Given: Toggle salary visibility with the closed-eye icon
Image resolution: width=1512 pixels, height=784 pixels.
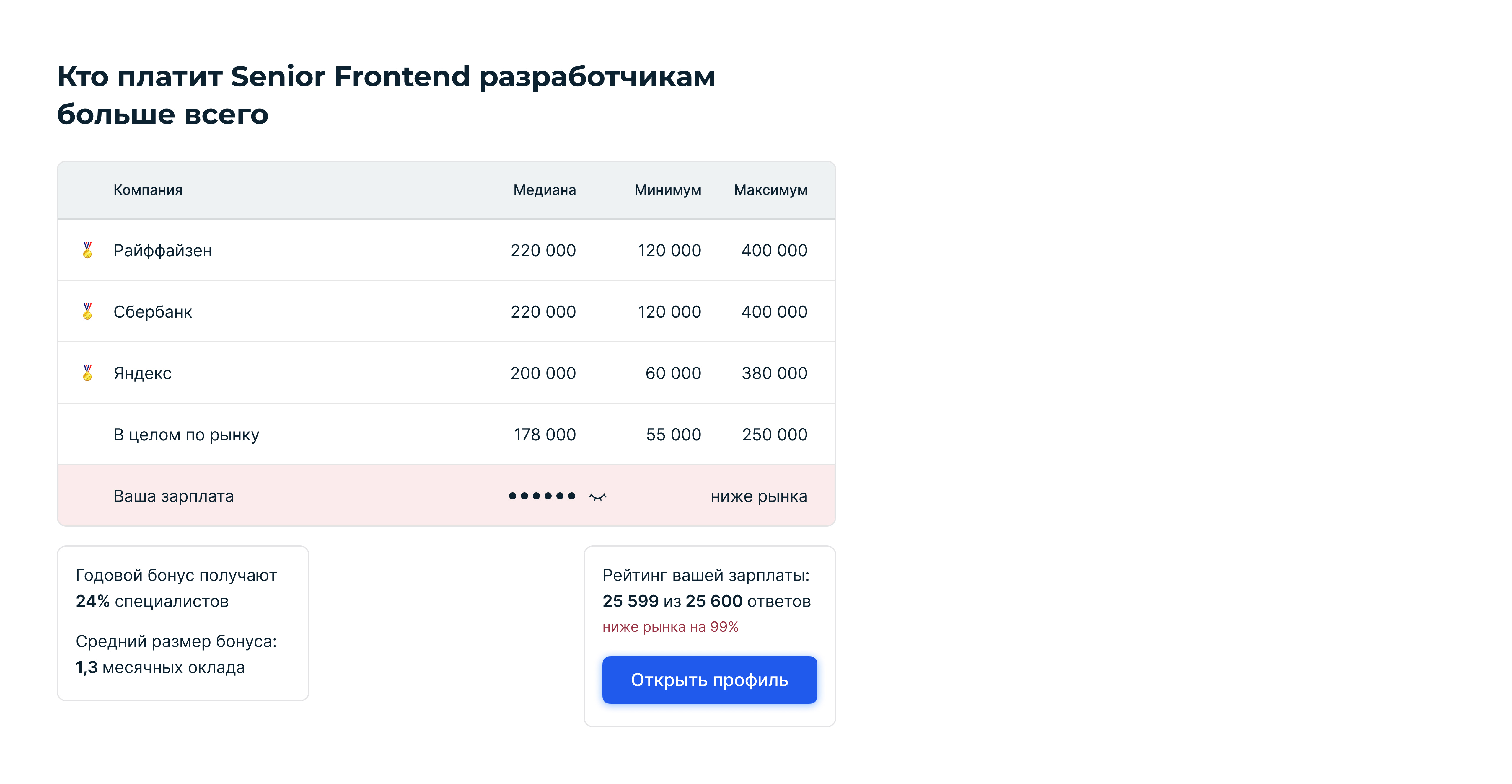Looking at the screenshot, I should (597, 496).
